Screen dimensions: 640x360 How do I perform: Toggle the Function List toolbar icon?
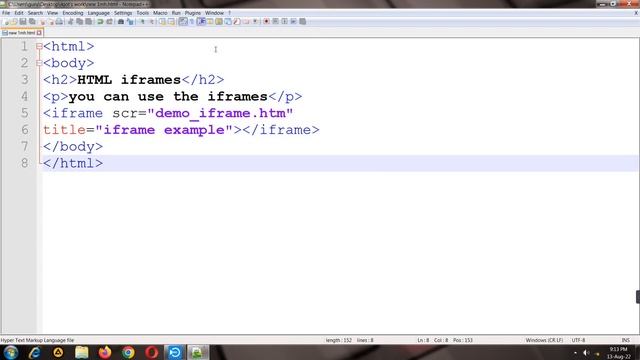click(237, 21)
